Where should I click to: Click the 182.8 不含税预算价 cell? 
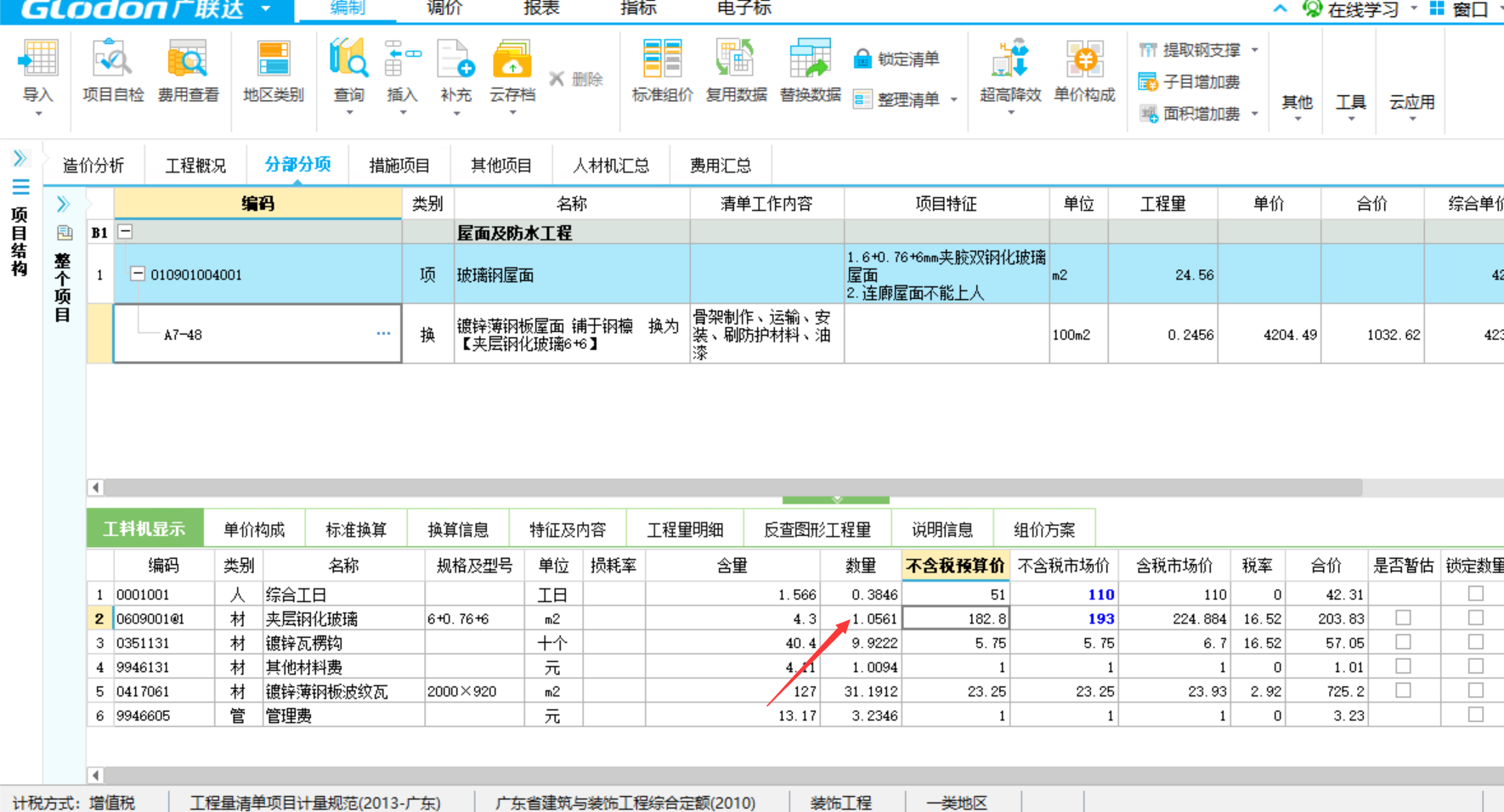[956, 618]
